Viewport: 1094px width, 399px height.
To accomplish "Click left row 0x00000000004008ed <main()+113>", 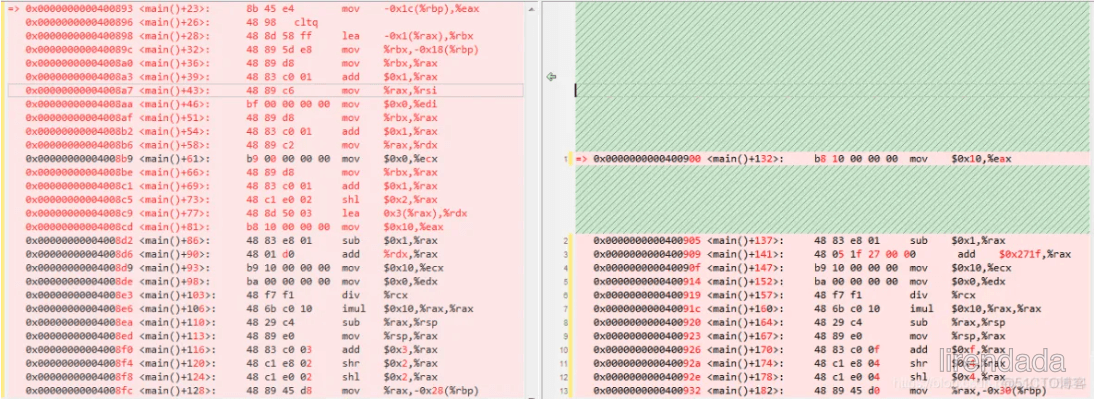I will pos(265,336).
